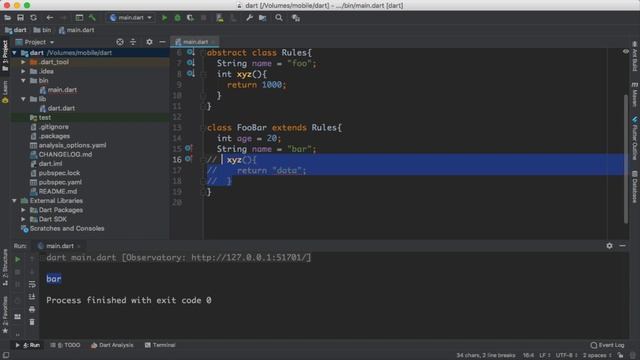Run the program with the green toolbar play icon
Image resolution: width=640 pixels, height=360 pixels.
tap(164, 18)
